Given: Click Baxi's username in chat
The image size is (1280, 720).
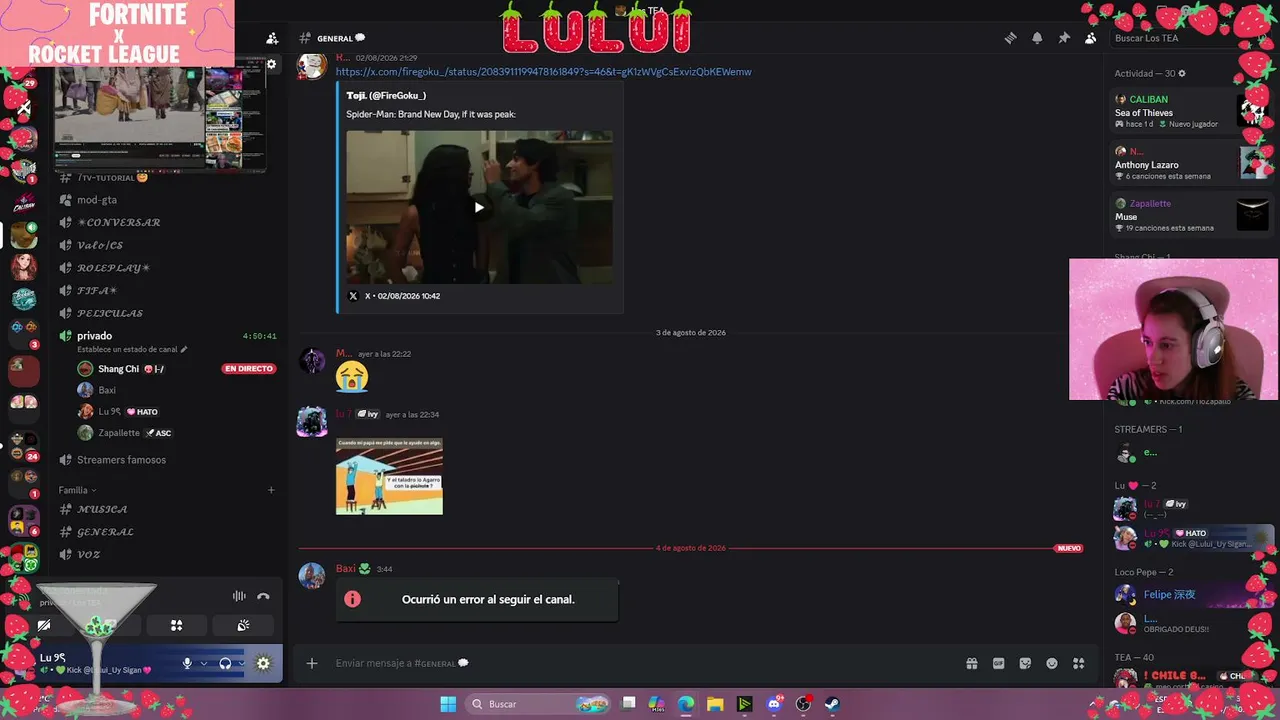Looking at the screenshot, I should coord(345,569).
